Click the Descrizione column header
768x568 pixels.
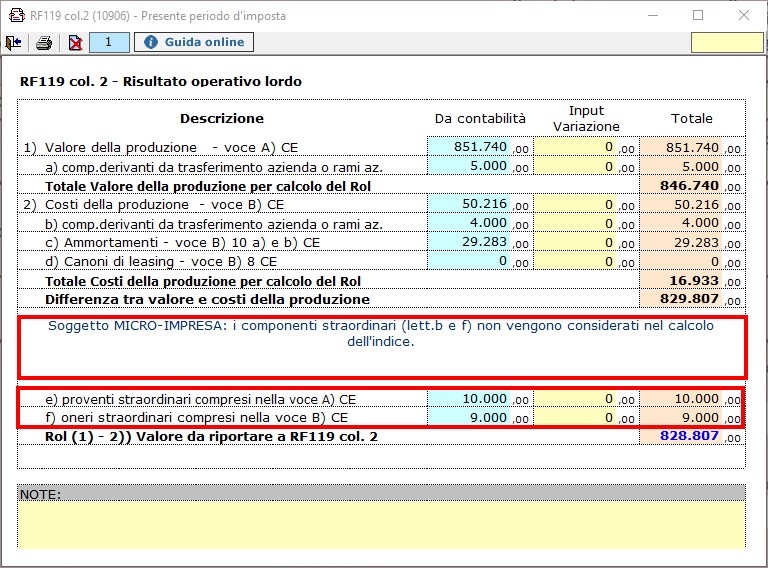[x=222, y=118]
